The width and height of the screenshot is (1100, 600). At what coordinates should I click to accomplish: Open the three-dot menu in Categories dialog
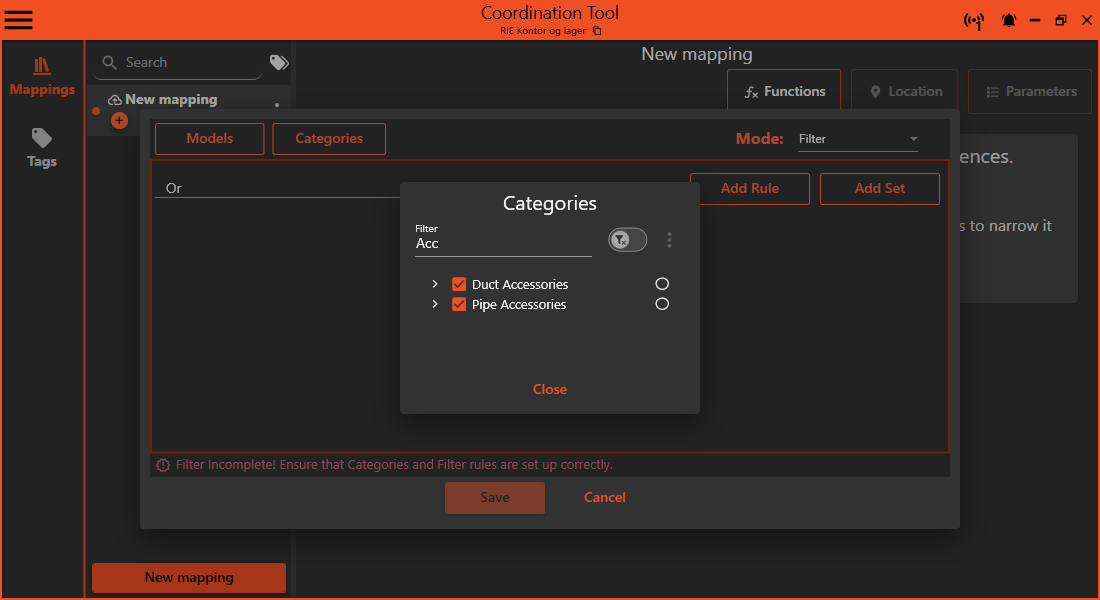tap(669, 240)
